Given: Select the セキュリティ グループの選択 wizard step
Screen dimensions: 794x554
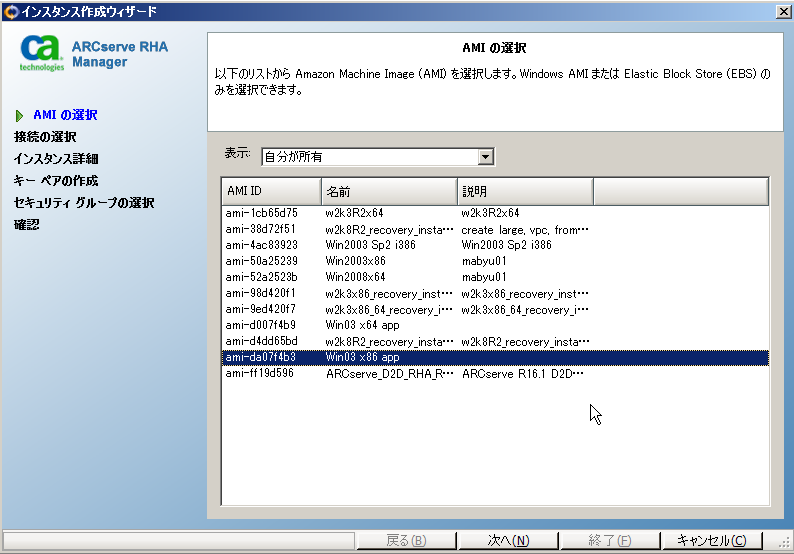Looking at the screenshot, I should 84,203.
